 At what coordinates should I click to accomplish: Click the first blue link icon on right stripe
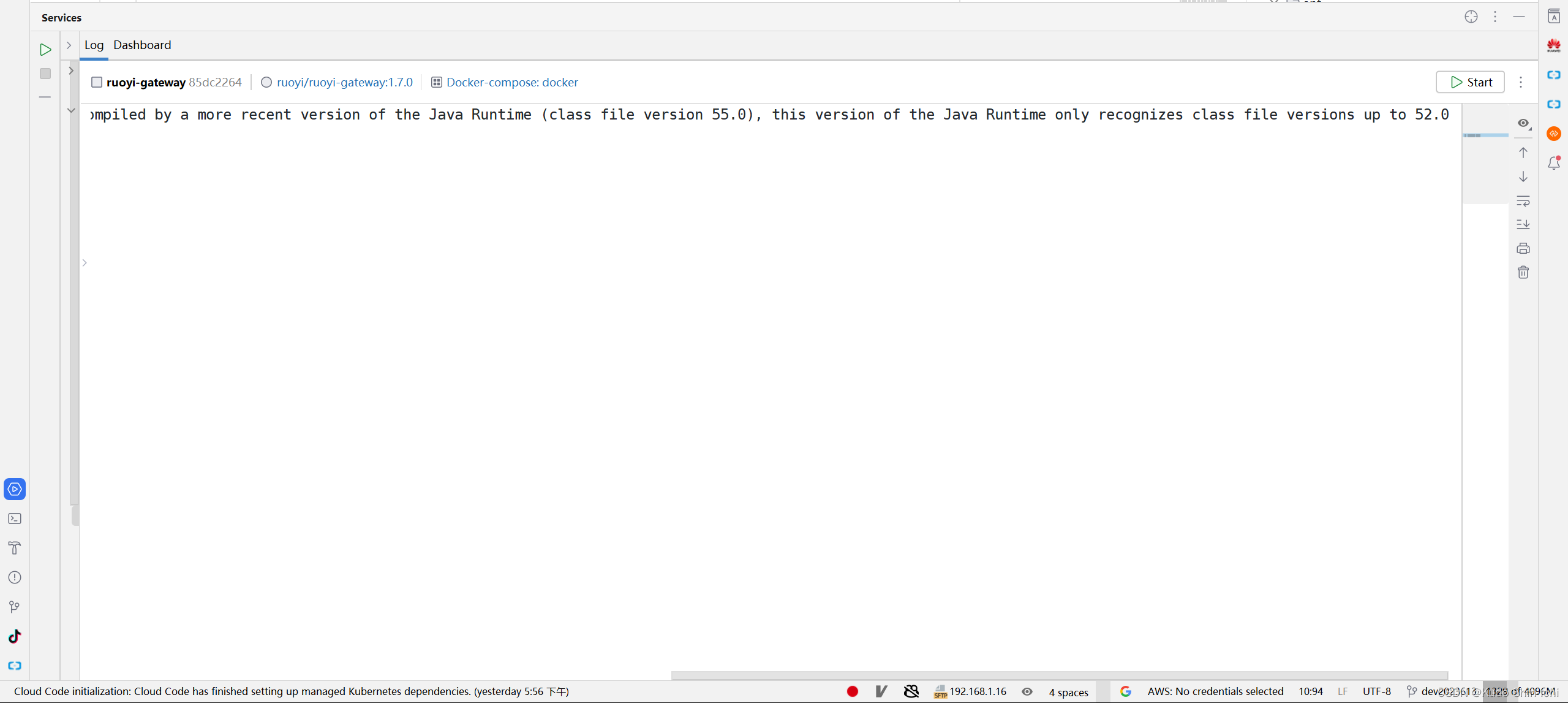[1554, 75]
